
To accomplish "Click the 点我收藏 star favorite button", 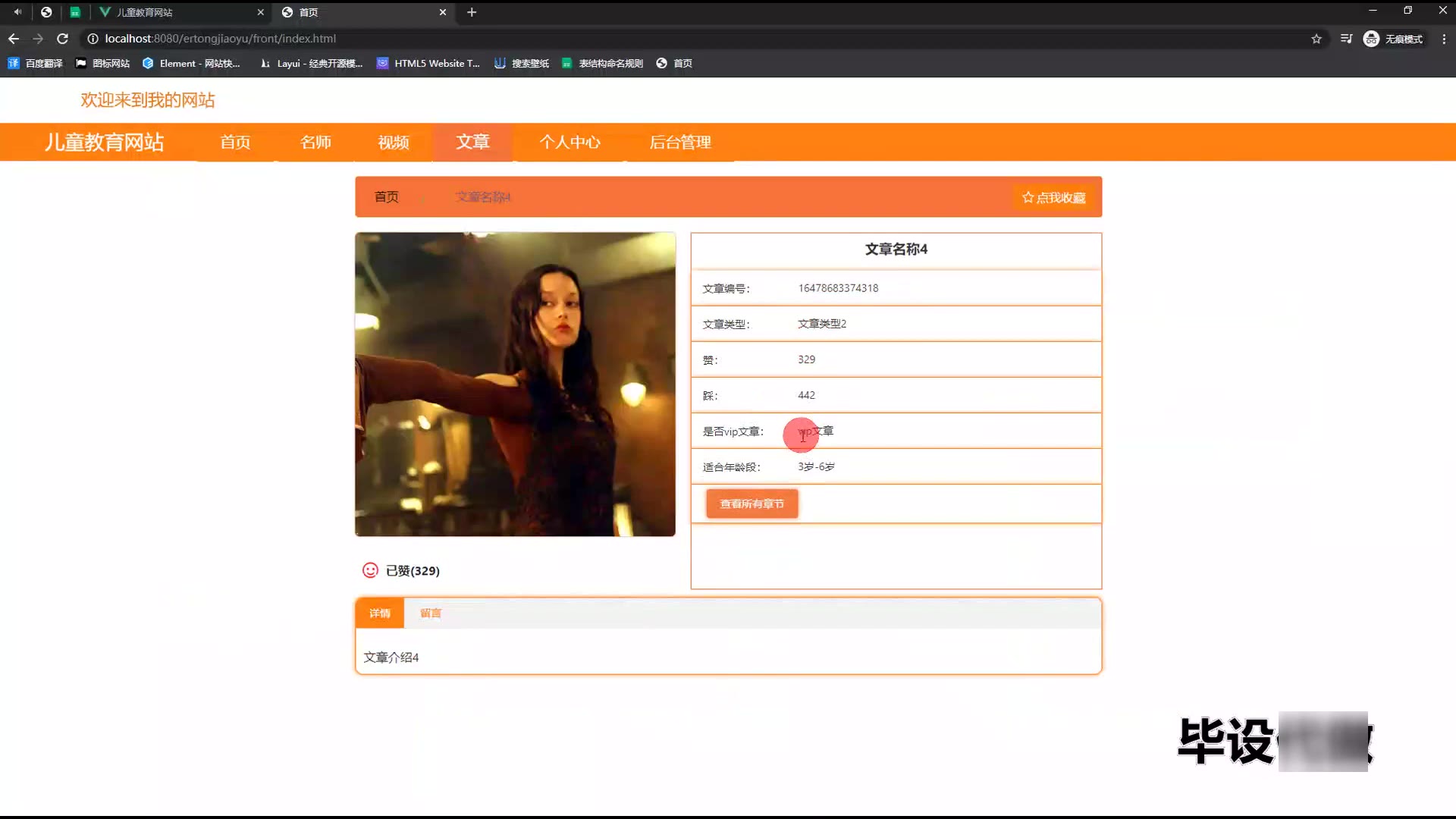I will (x=1053, y=197).
